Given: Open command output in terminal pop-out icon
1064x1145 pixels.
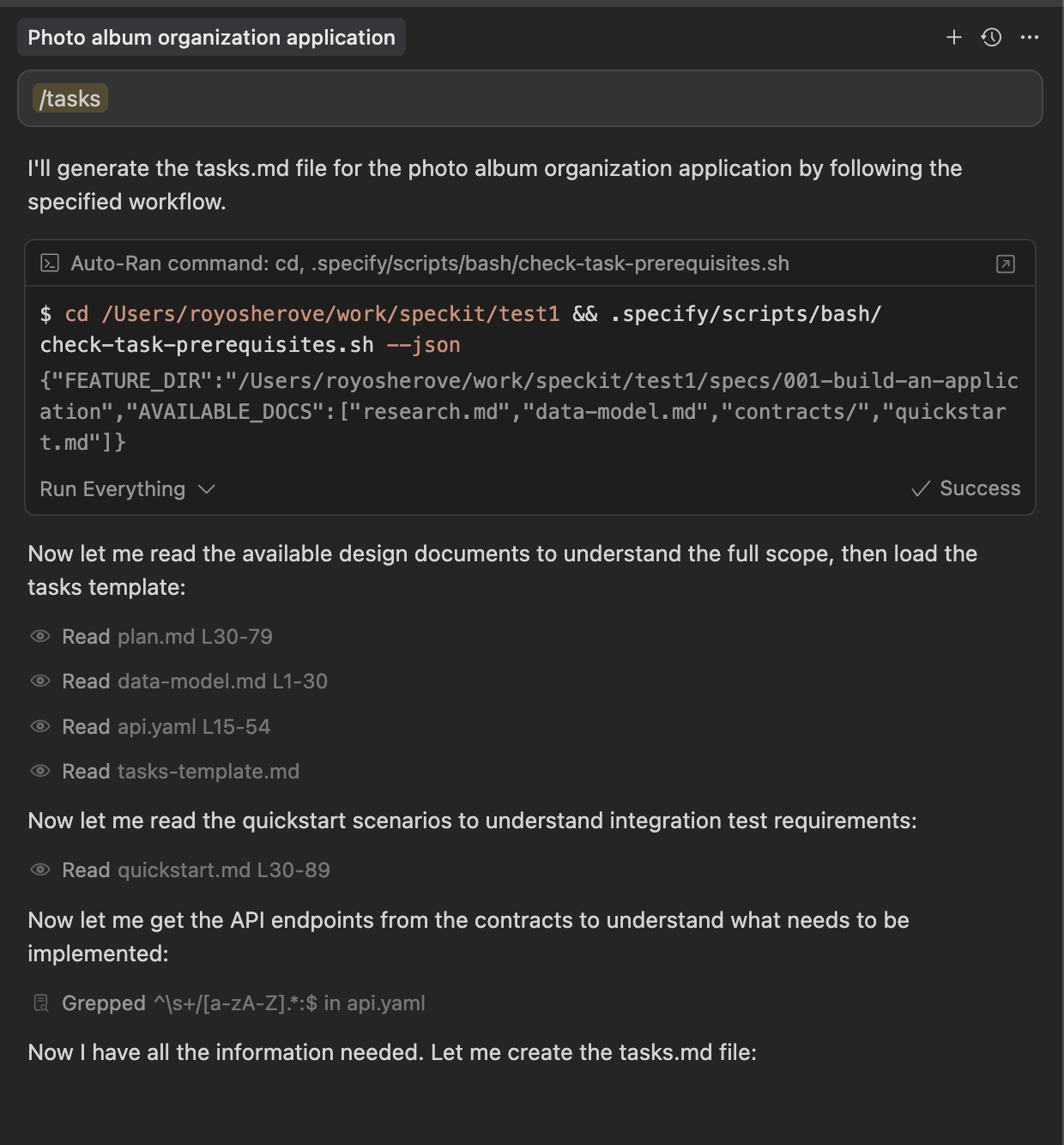Looking at the screenshot, I should pyautogui.click(x=1006, y=264).
